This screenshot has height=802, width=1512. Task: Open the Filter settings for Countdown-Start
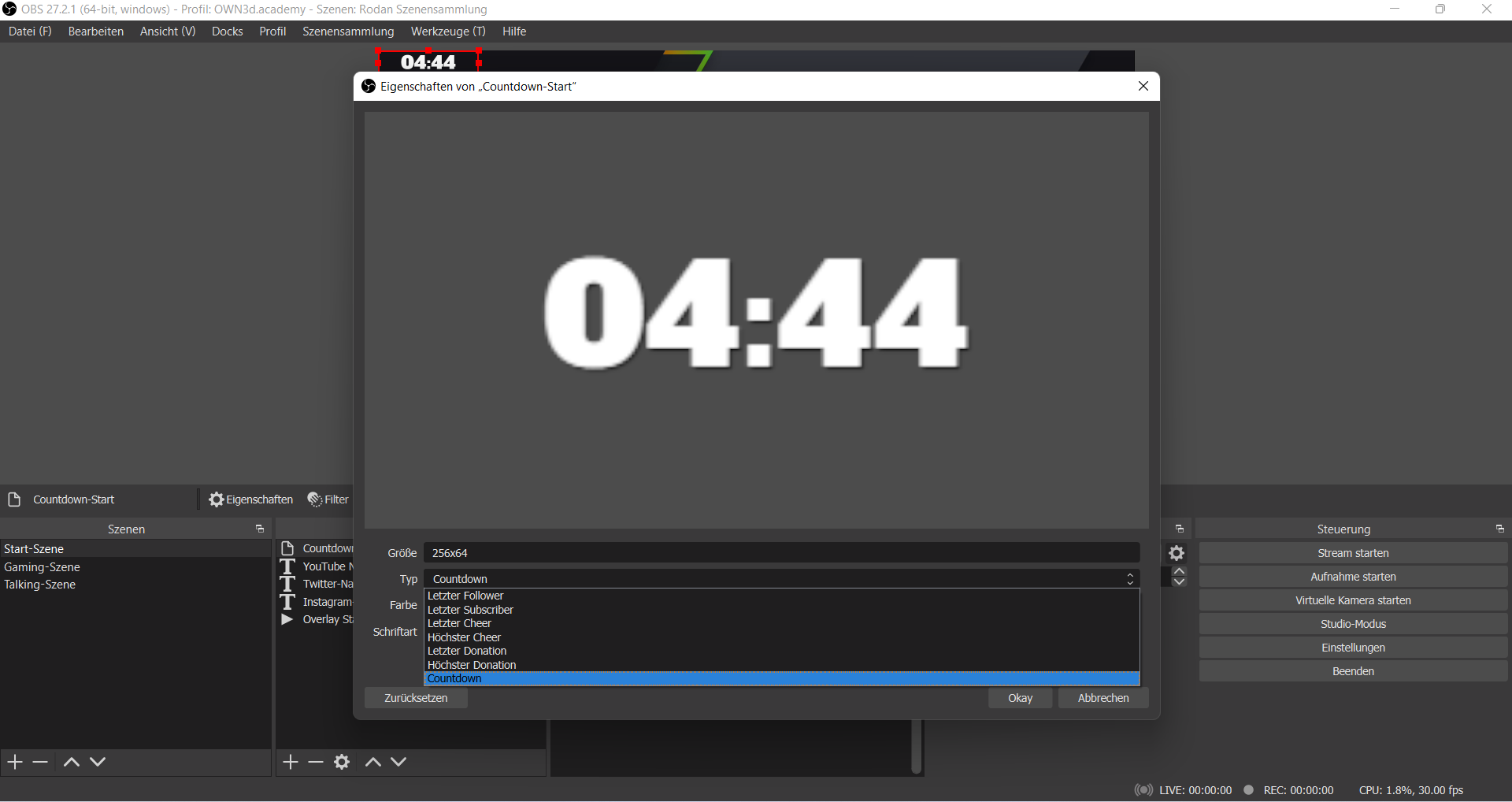[x=328, y=499]
